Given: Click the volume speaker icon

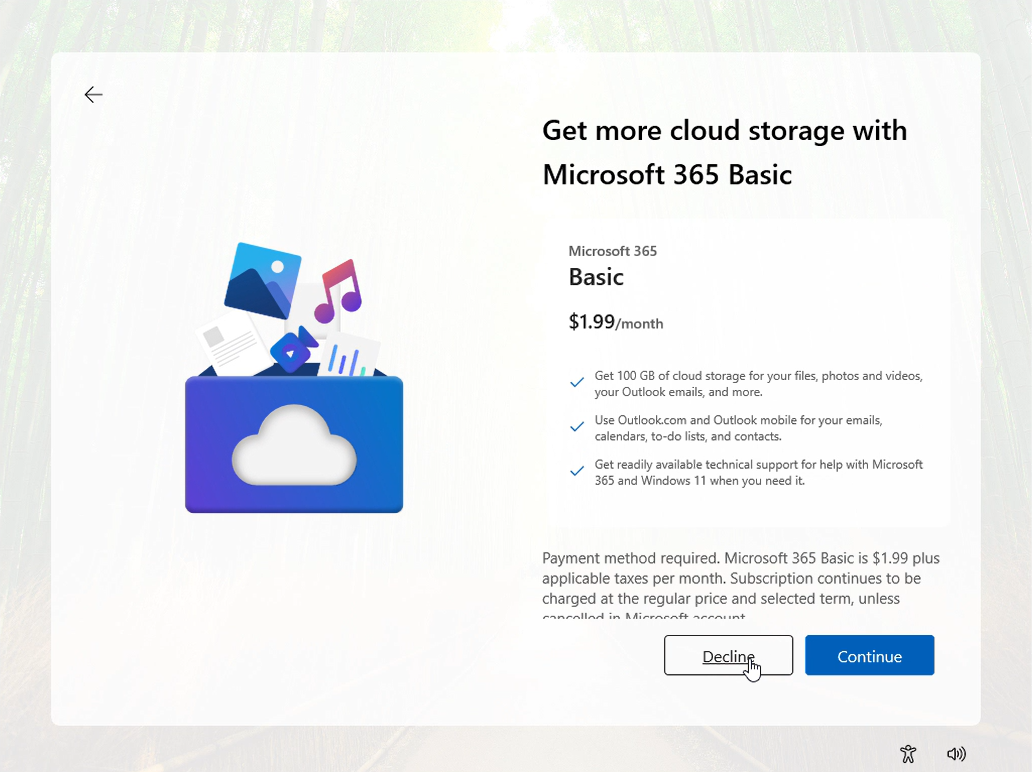Looking at the screenshot, I should click(x=956, y=754).
